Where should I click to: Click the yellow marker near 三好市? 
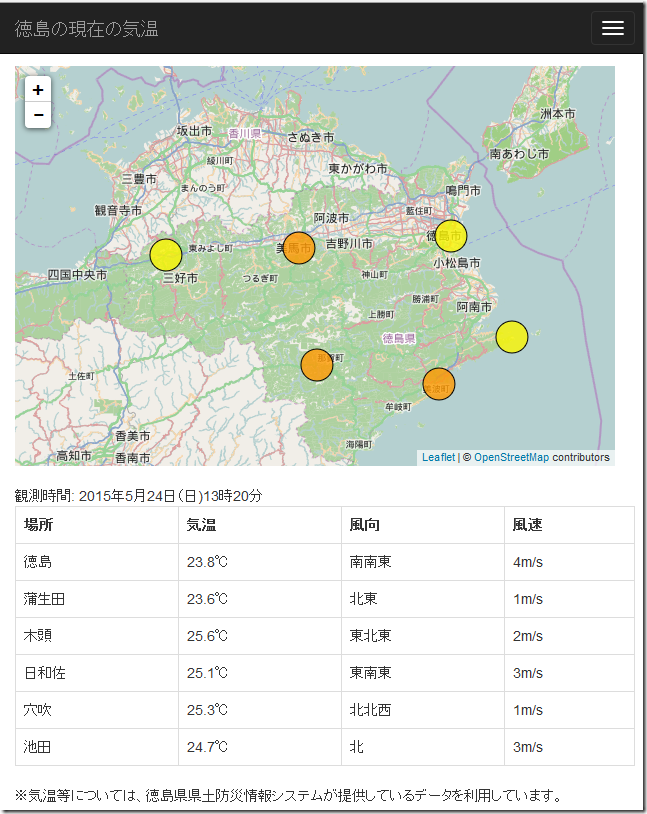166,255
